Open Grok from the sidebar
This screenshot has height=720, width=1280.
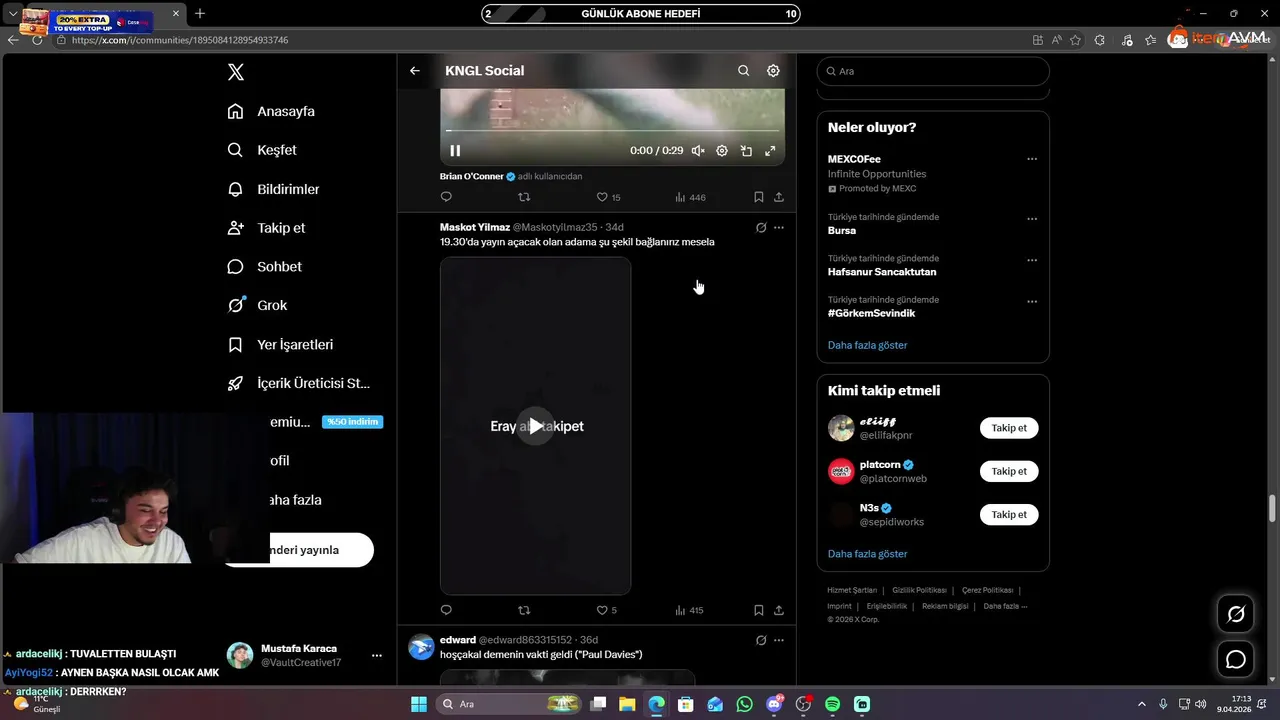pyautogui.click(x=257, y=305)
